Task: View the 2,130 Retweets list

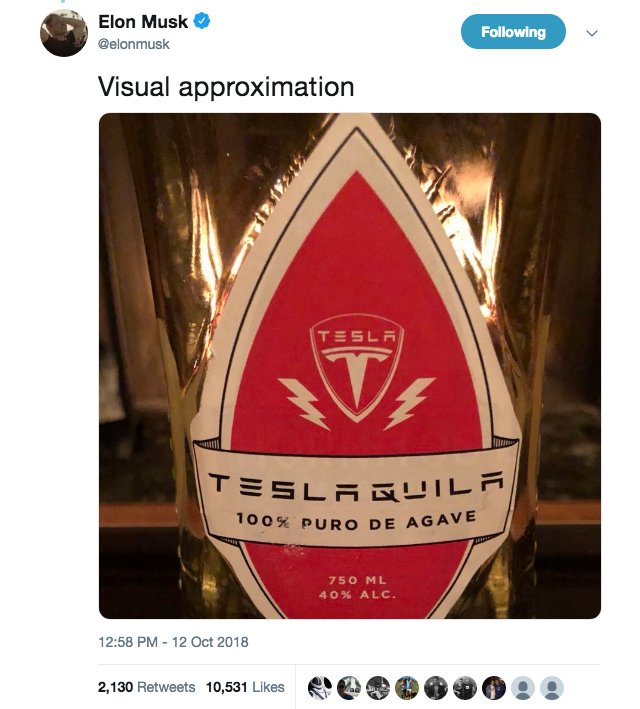Action: click(x=146, y=687)
